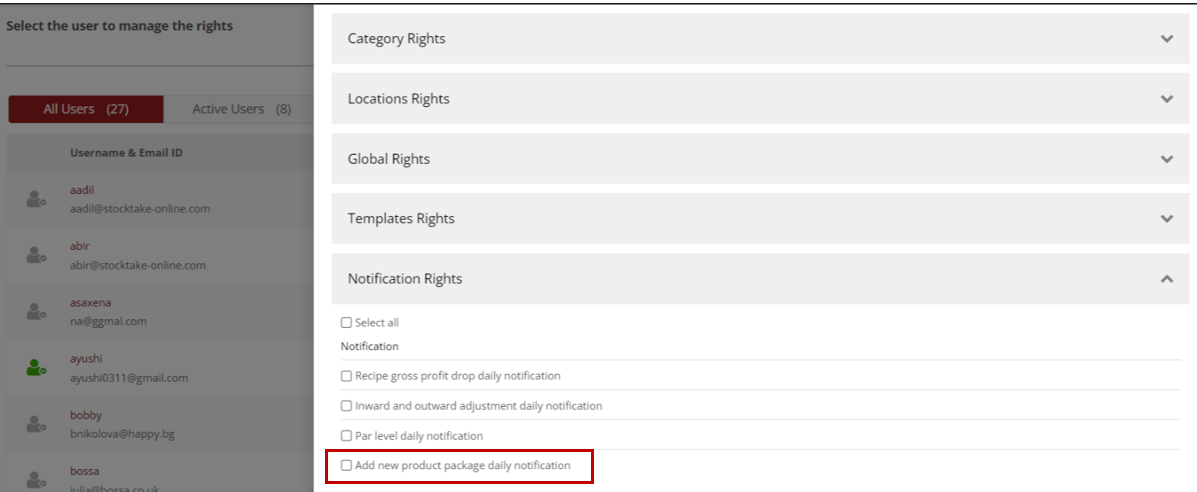Click the user icon beside aadil
1197x492 pixels.
pyautogui.click(x=36, y=200)
